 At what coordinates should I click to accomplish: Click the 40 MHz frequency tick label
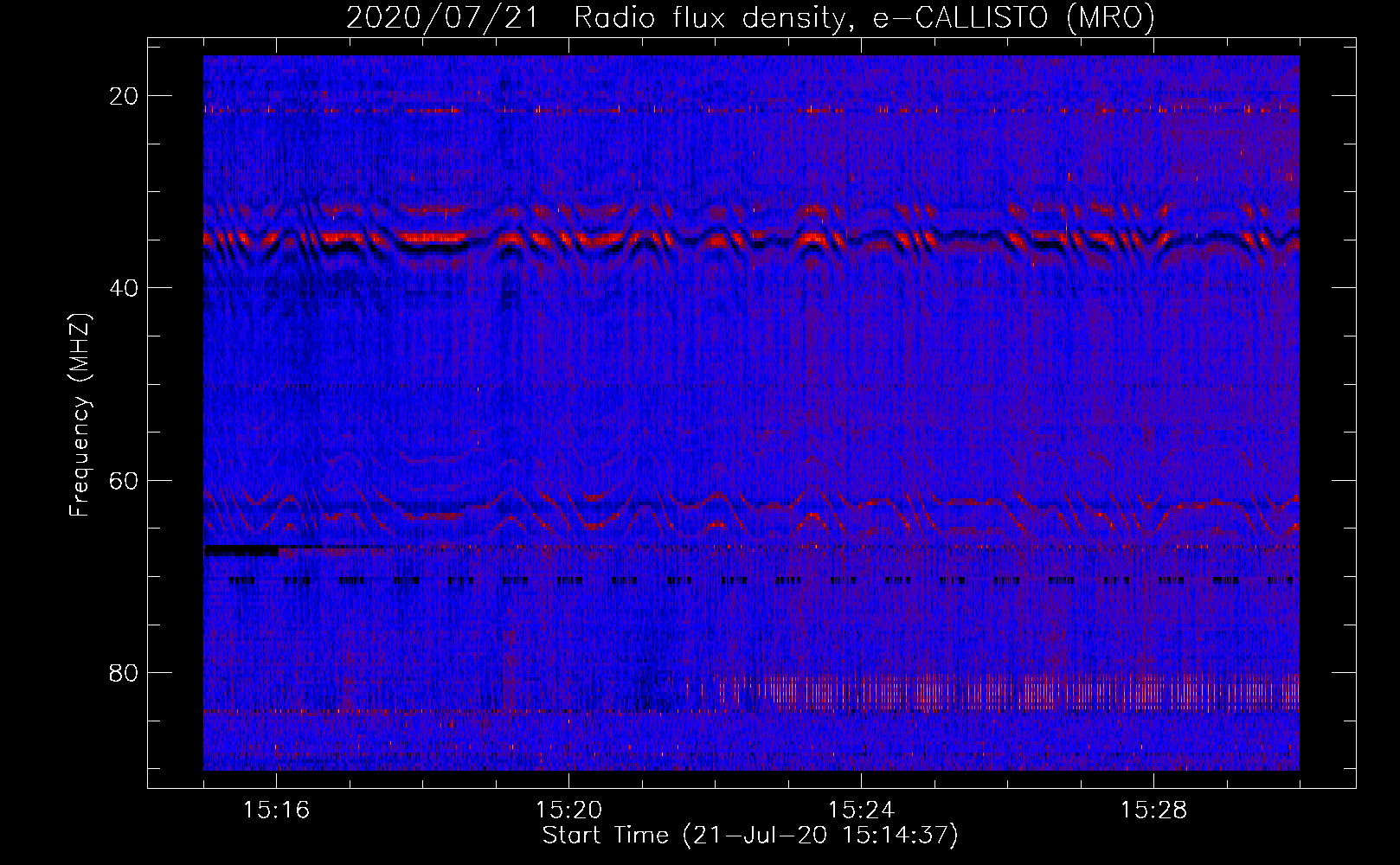(125, 288)
